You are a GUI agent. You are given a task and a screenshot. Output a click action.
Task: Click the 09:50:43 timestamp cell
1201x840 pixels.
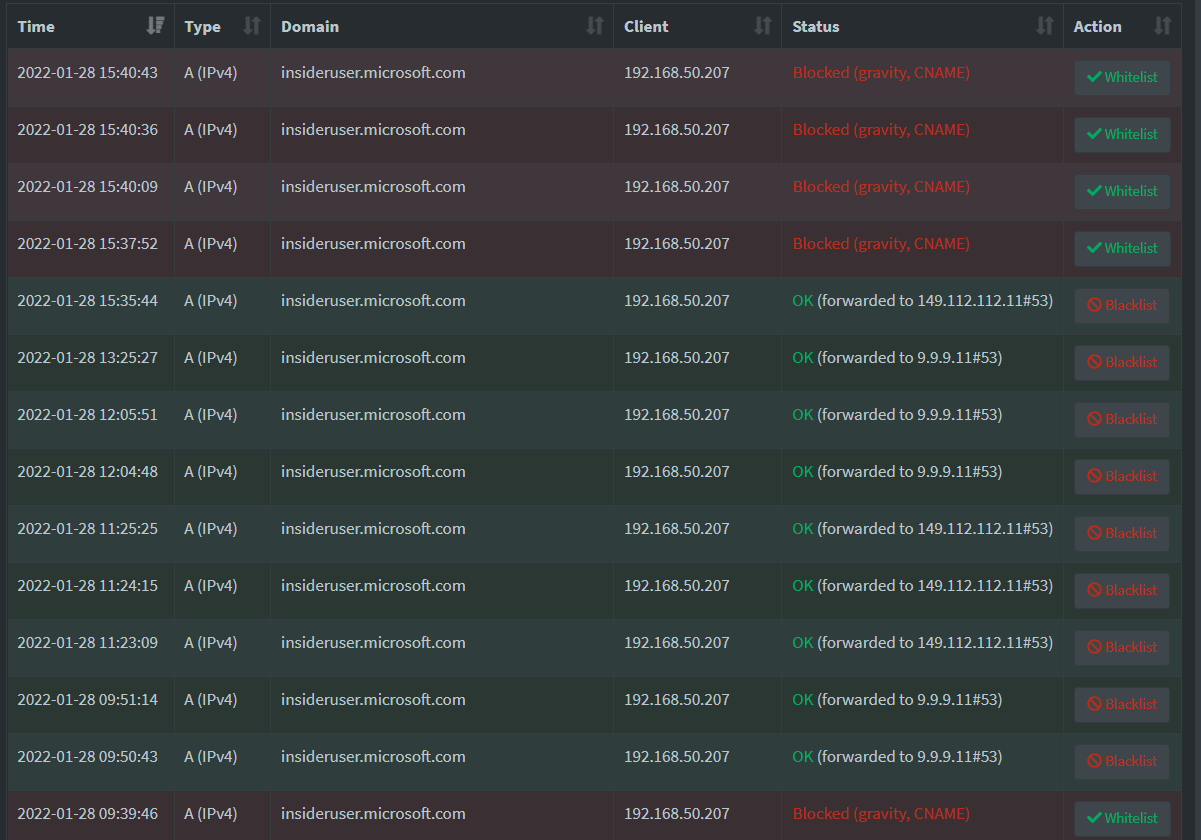coord(87,757)
